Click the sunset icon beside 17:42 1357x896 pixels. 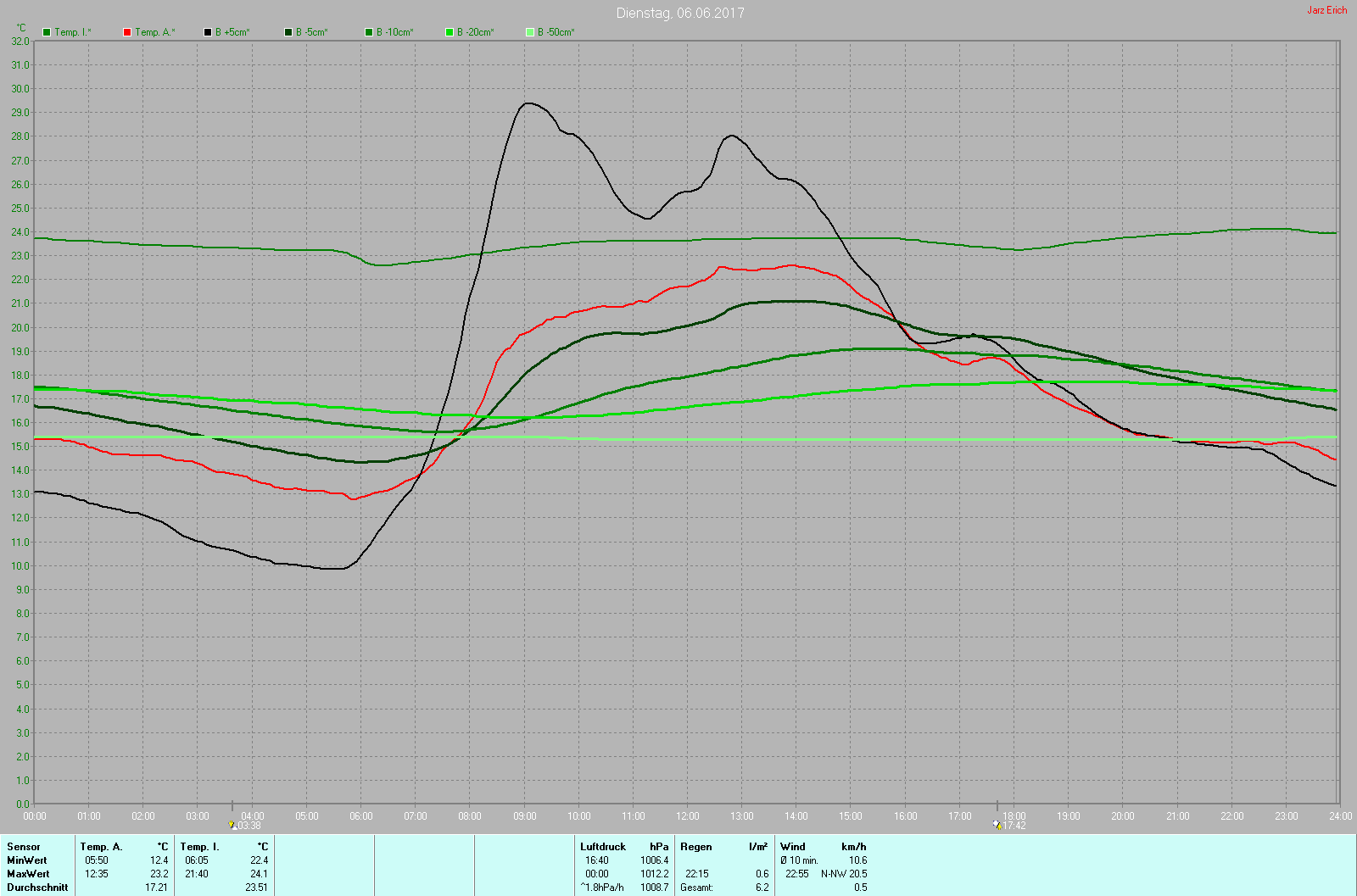pyautogui.click(x=997, y=825)
